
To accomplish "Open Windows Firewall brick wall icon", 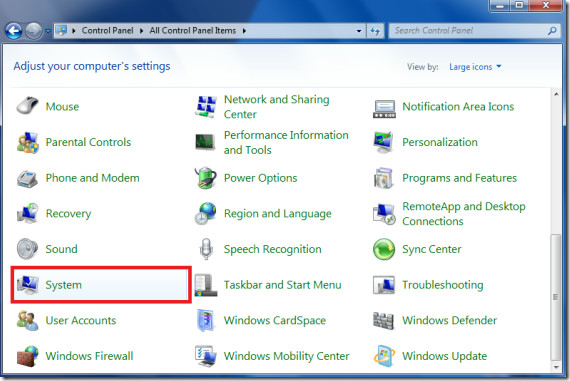I will [27, 356].
